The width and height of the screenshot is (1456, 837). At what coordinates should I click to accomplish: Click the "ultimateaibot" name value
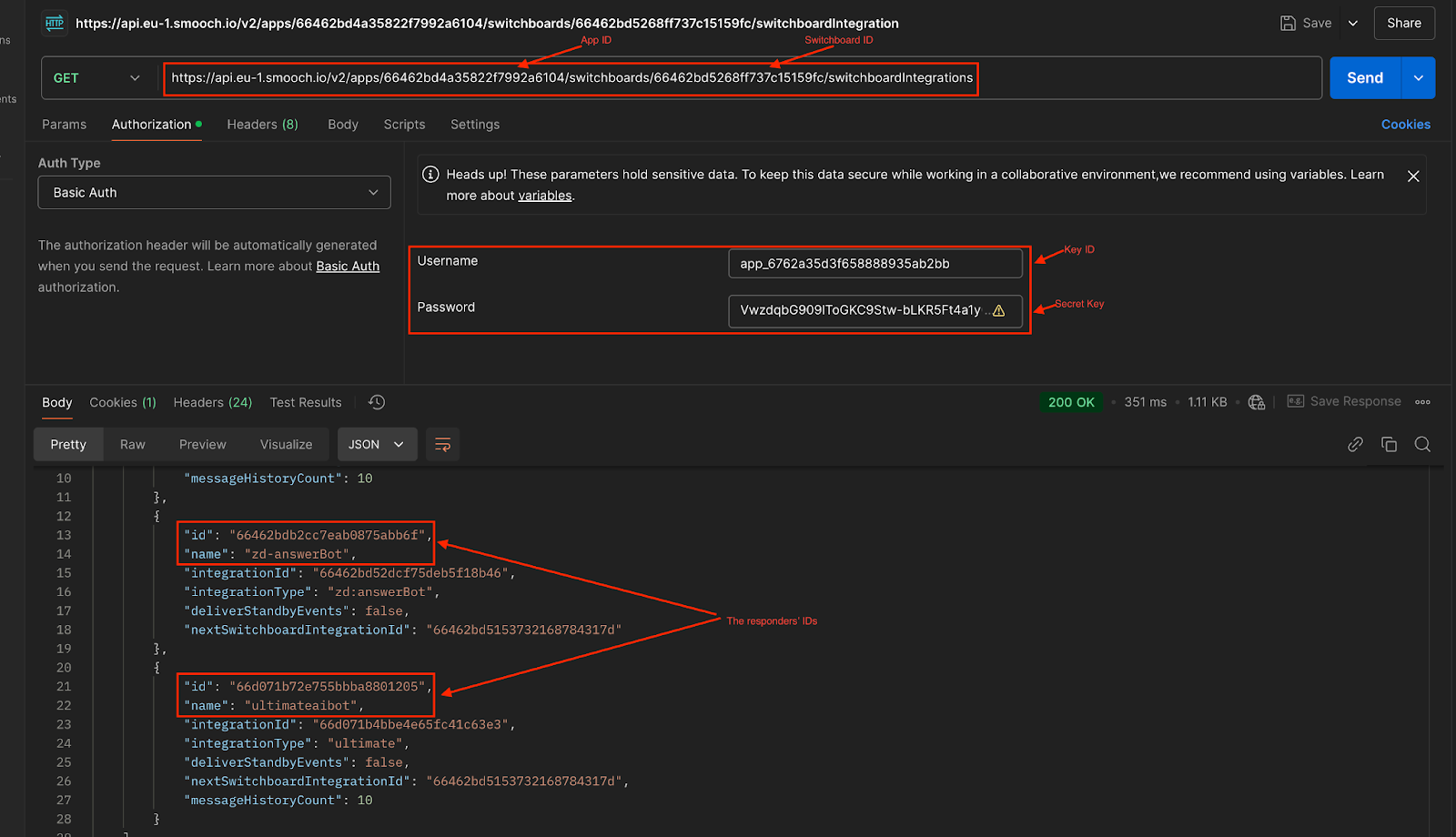click(x=300, y=706)
